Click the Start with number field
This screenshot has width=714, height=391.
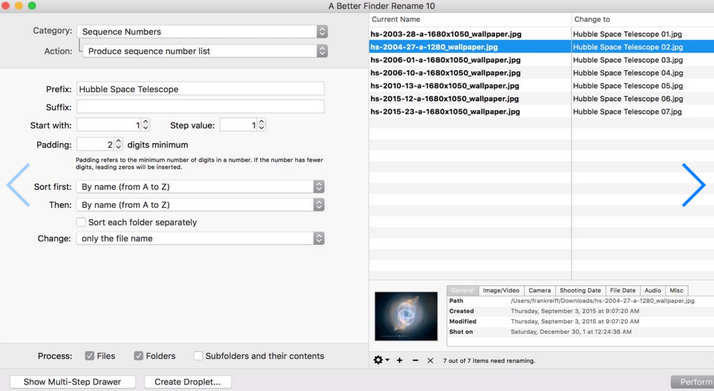click(x=109, y=125)
